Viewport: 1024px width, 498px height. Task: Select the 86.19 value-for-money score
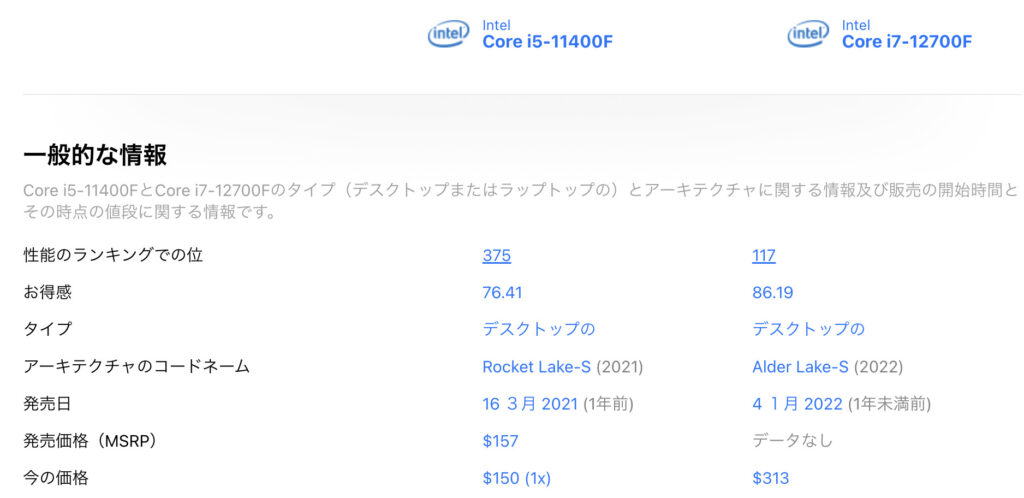pyautogui.click(x=773, y=293)
